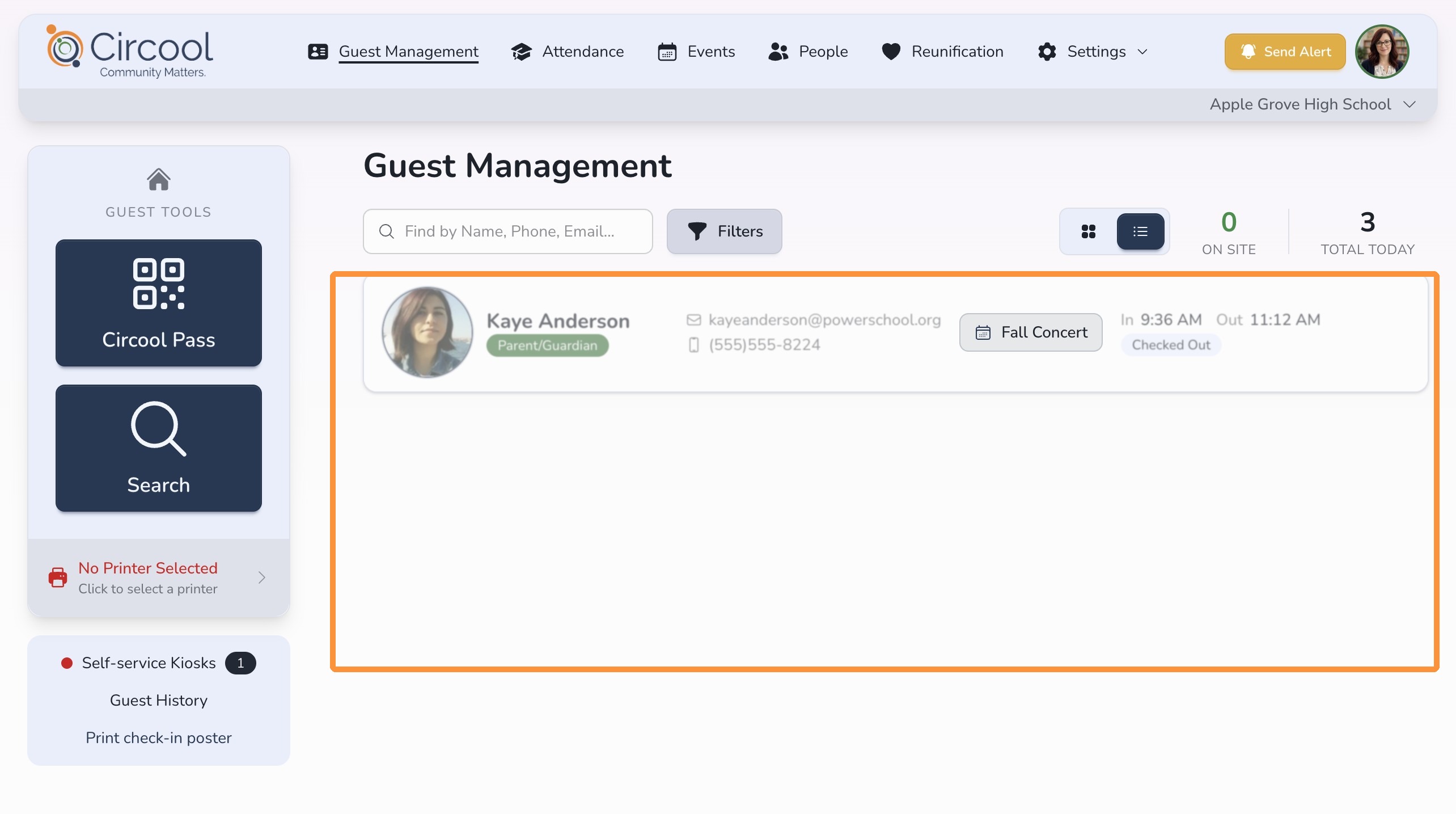Click the red printer icon
Viewport: 1456px width, 814px height.
58,577
